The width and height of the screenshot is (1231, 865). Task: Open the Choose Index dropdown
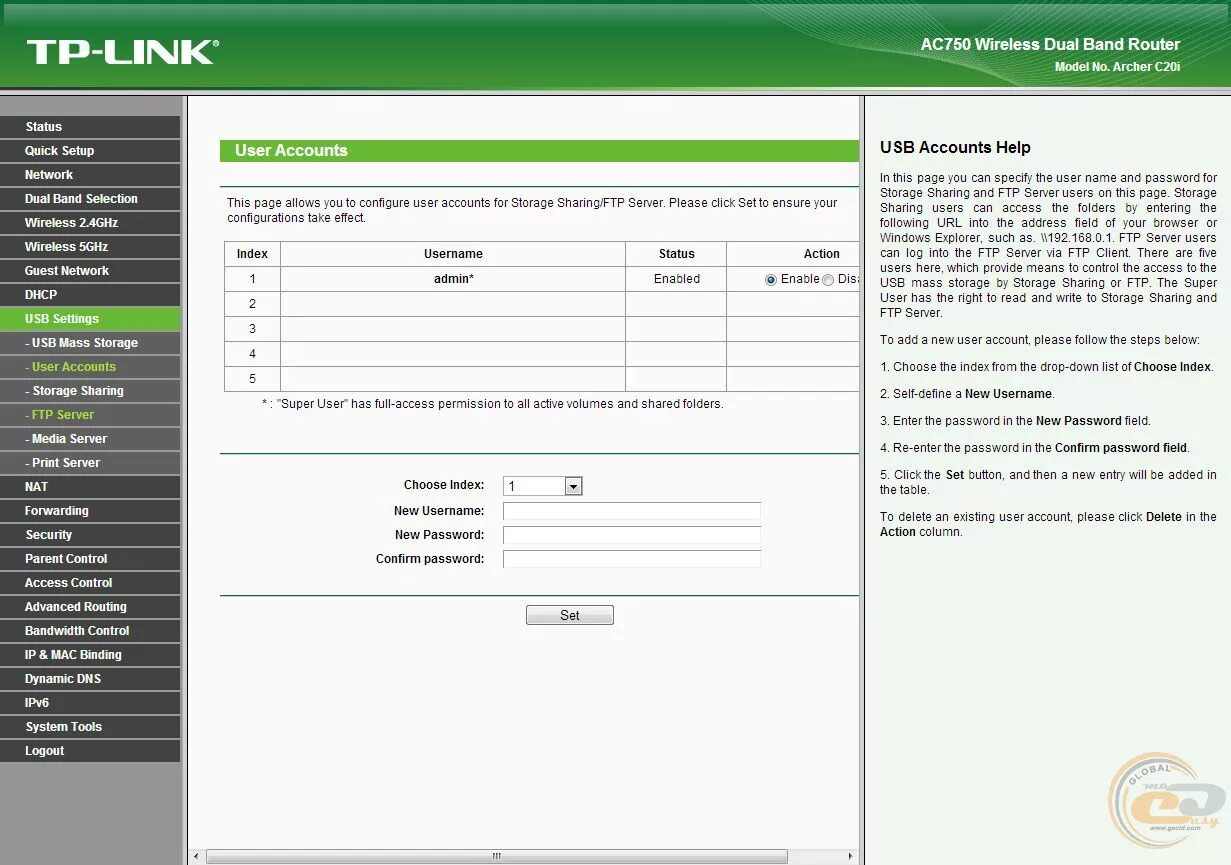coord(572,485)
